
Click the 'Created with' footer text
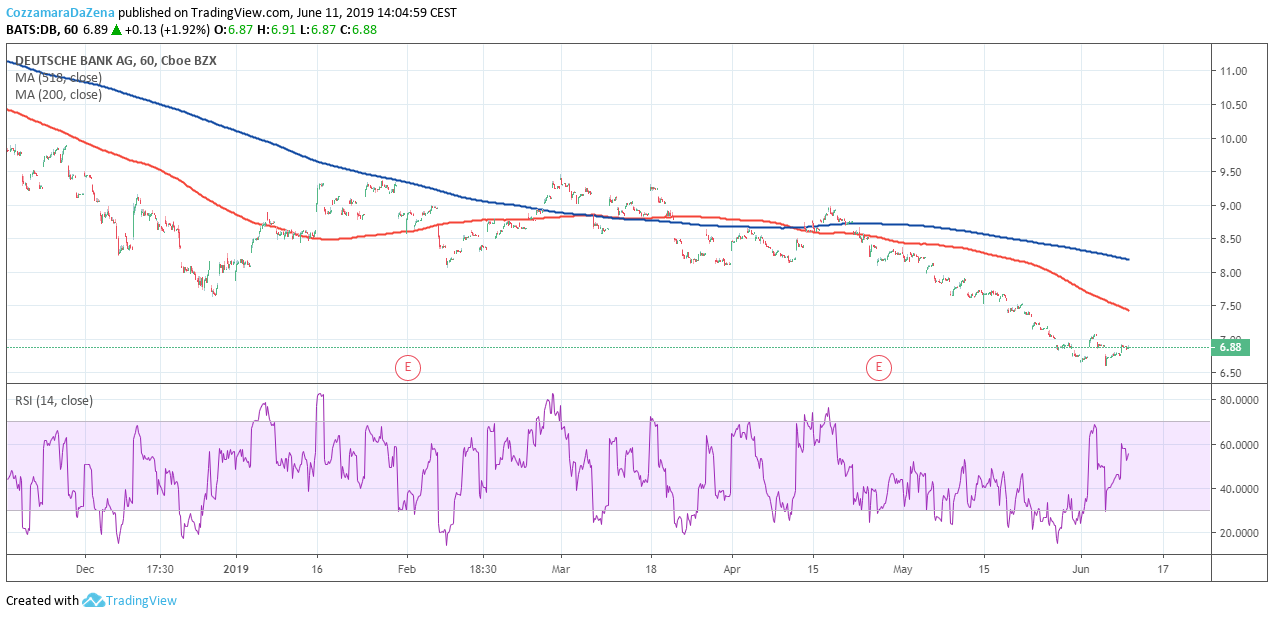(42, 600)
